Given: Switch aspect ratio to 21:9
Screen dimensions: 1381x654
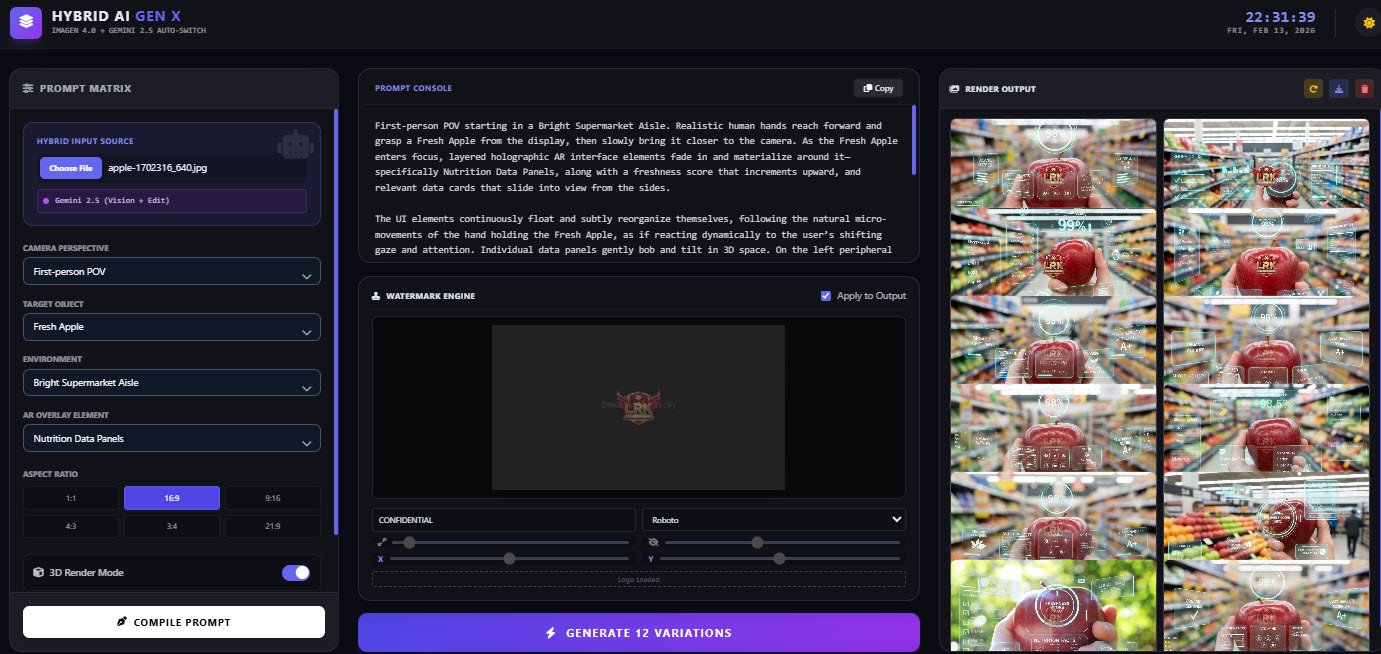Looking at the screenshot, I should (x=273, y=527).
